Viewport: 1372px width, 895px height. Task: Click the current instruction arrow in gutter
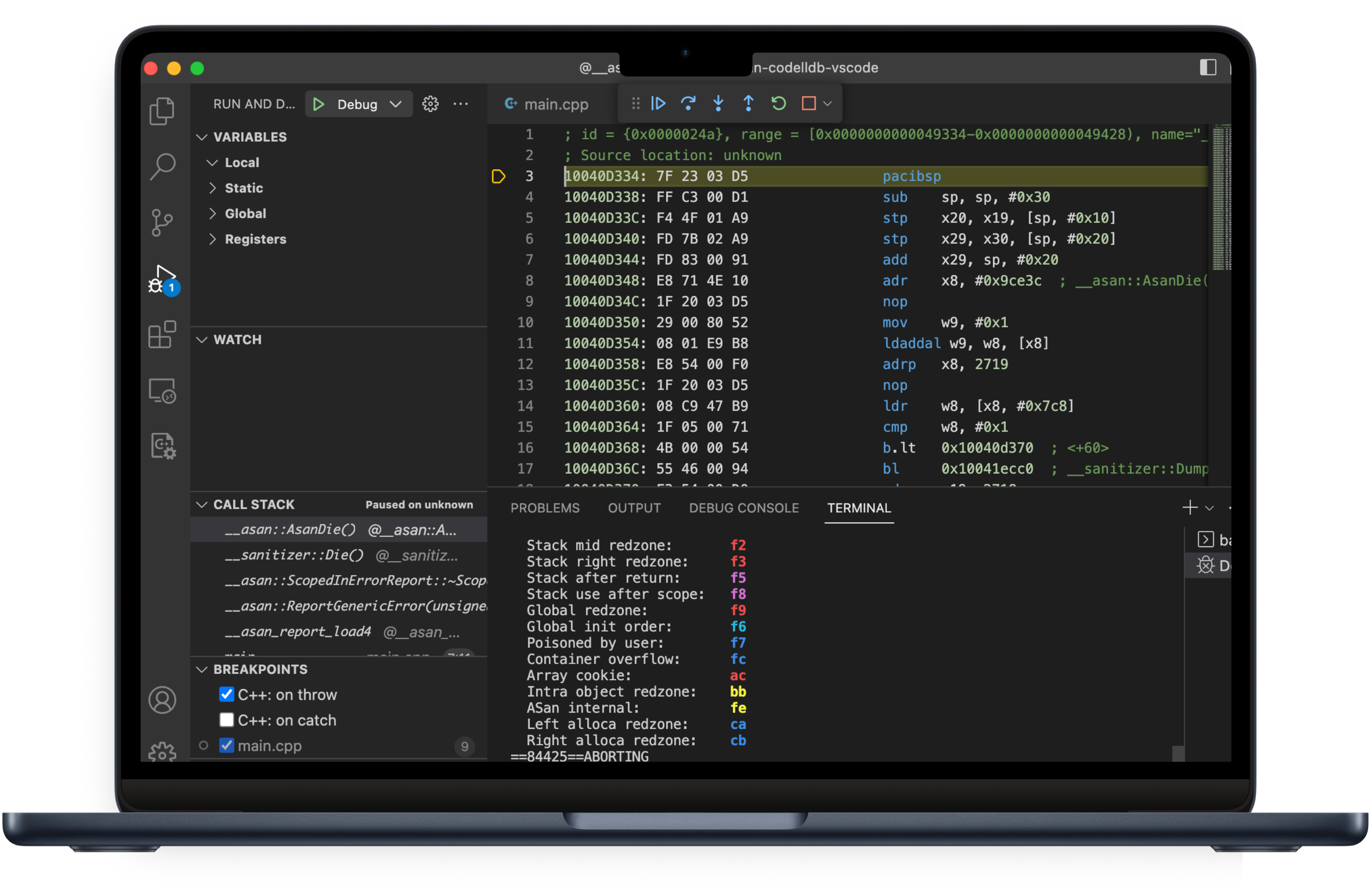pyautogui.click(x=498, y=176)
